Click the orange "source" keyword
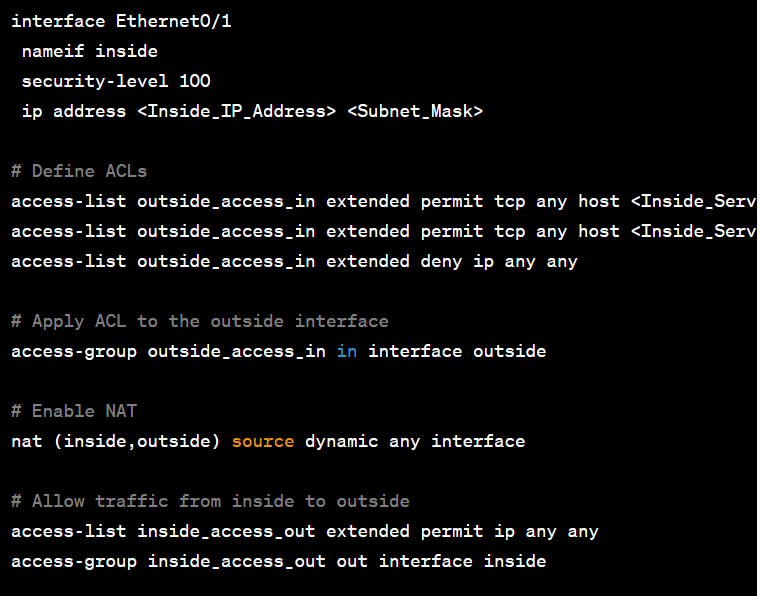Viewport: 760px width, 596px height. coord(263,441)
